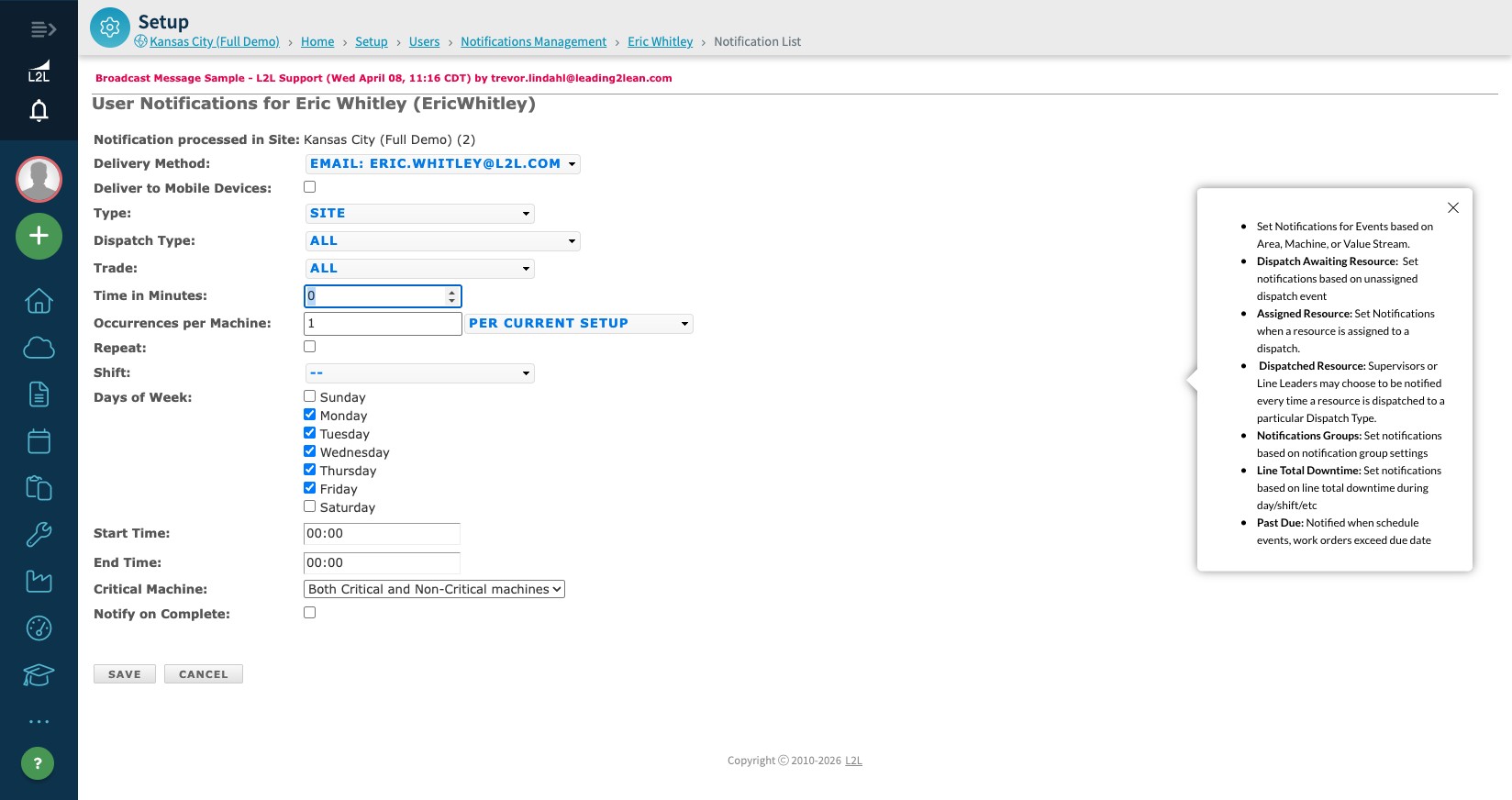Open the Critical Machine dropdown
The height and width of the screenshot is (800, 1512).
434,589
